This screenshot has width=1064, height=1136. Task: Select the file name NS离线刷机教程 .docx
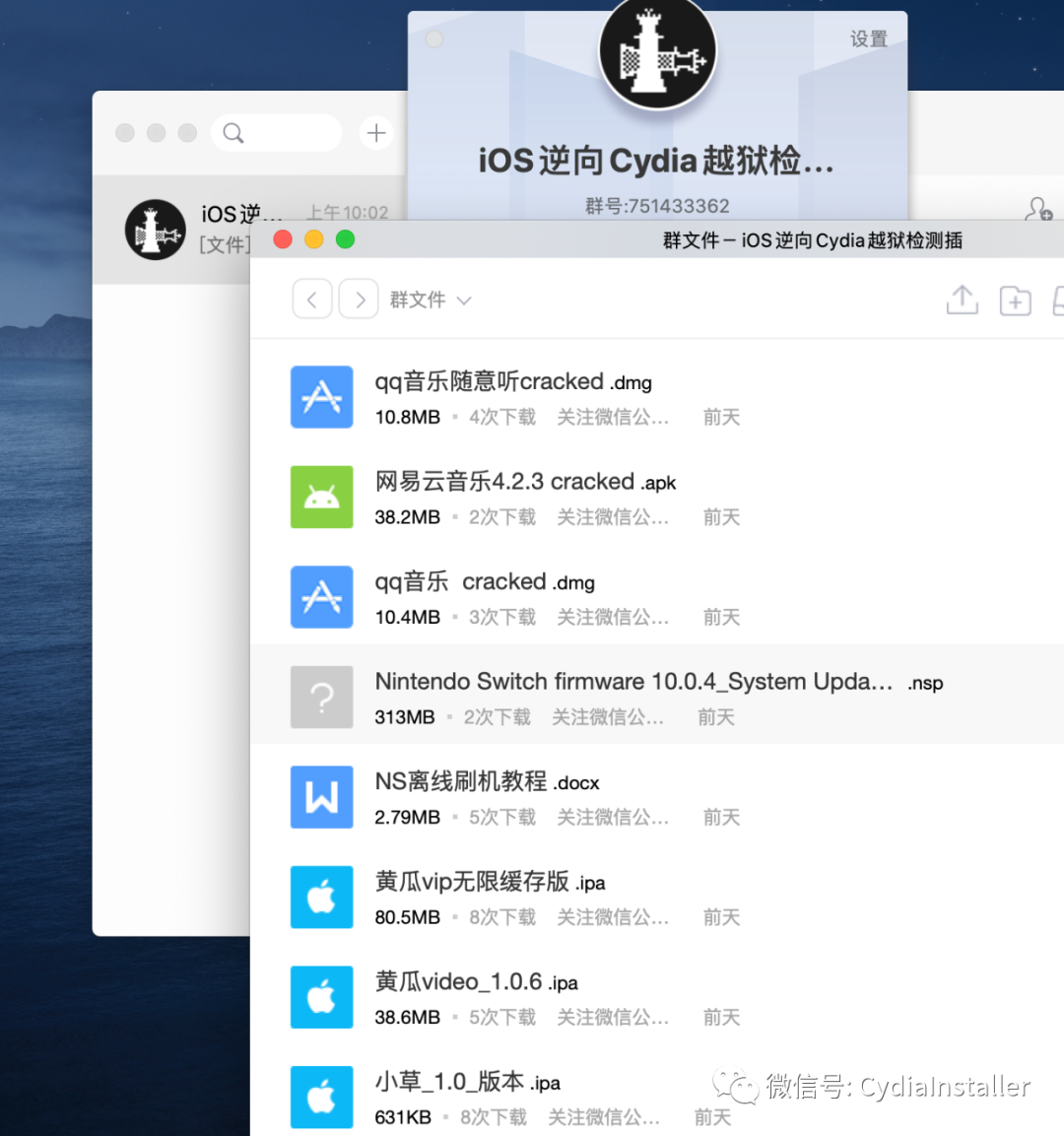[x=487, y=781]
